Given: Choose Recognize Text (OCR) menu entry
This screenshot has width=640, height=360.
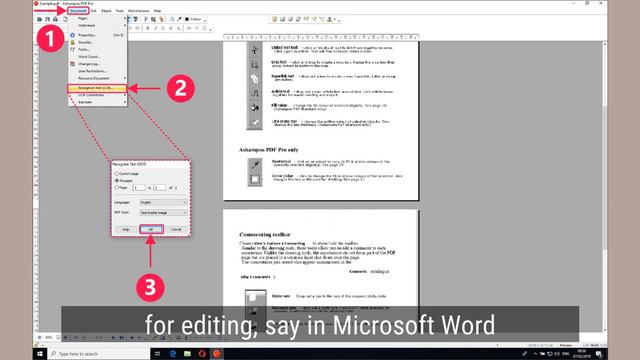Looking at the screenshot, I should pyautogui.click(x=97, y=88).
